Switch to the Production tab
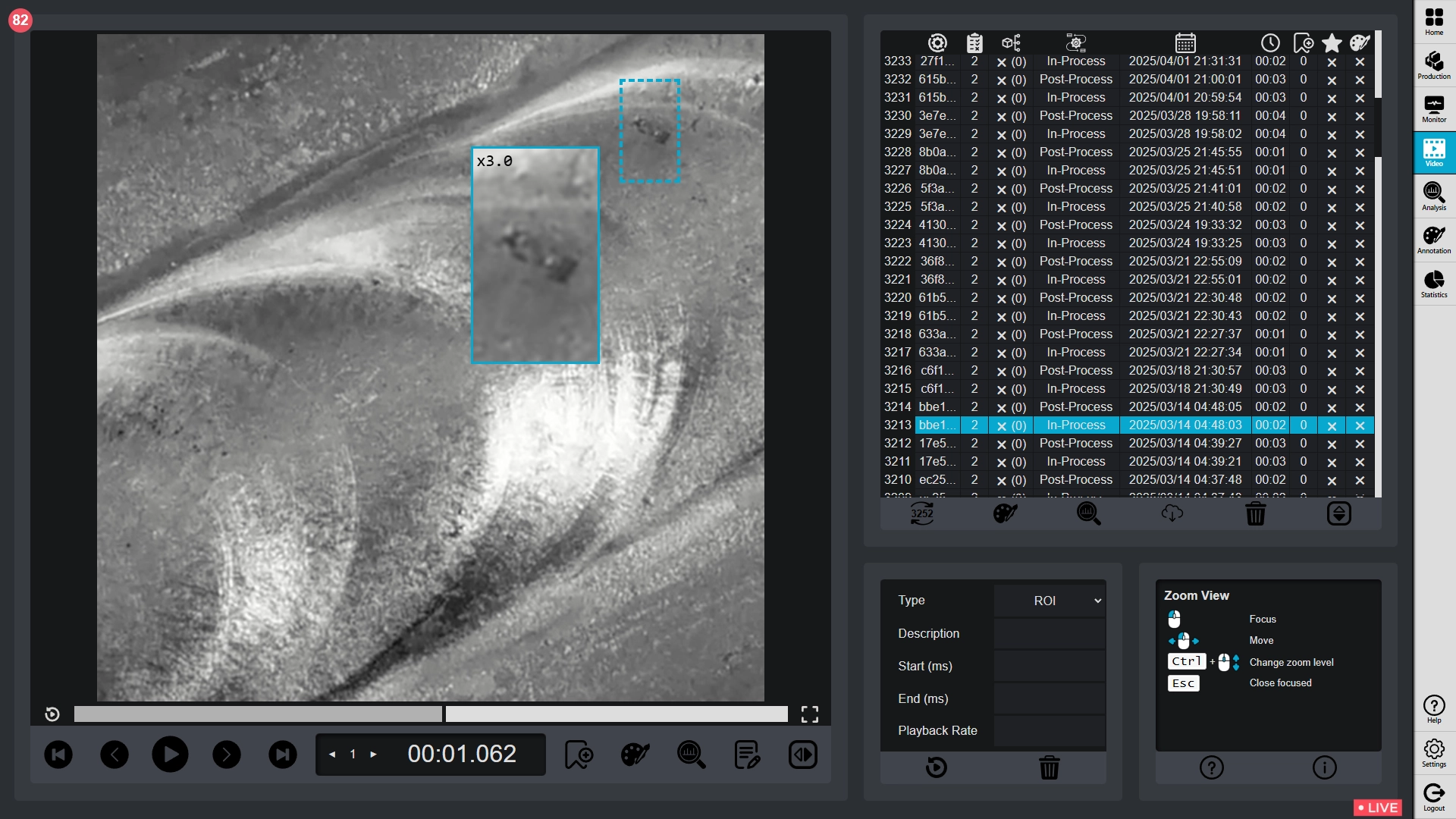Screen dimensions: 1456x819 1433,65
